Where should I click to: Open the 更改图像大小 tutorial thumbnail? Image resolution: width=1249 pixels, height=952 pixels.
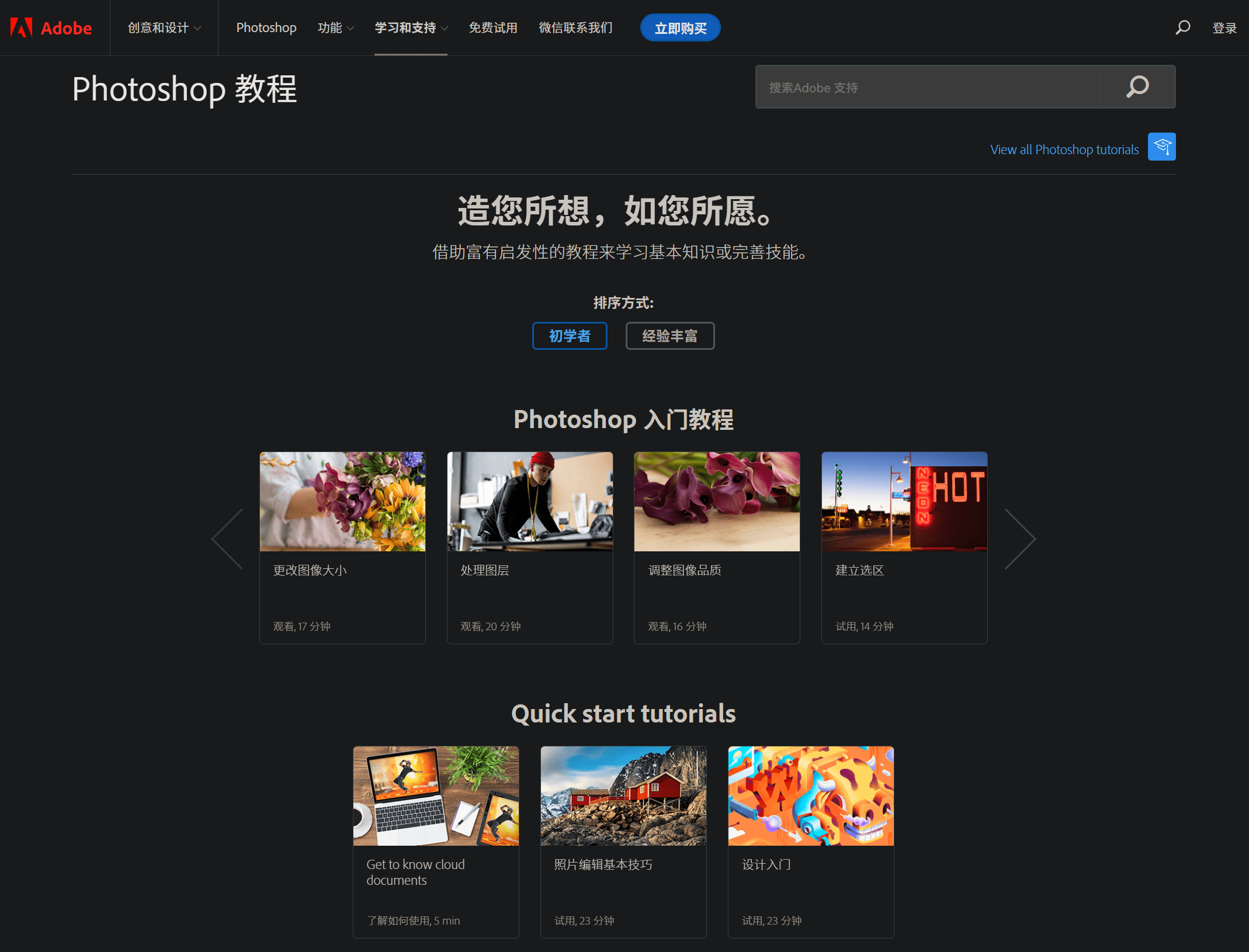pyautogui.click(x=342, y=501)
